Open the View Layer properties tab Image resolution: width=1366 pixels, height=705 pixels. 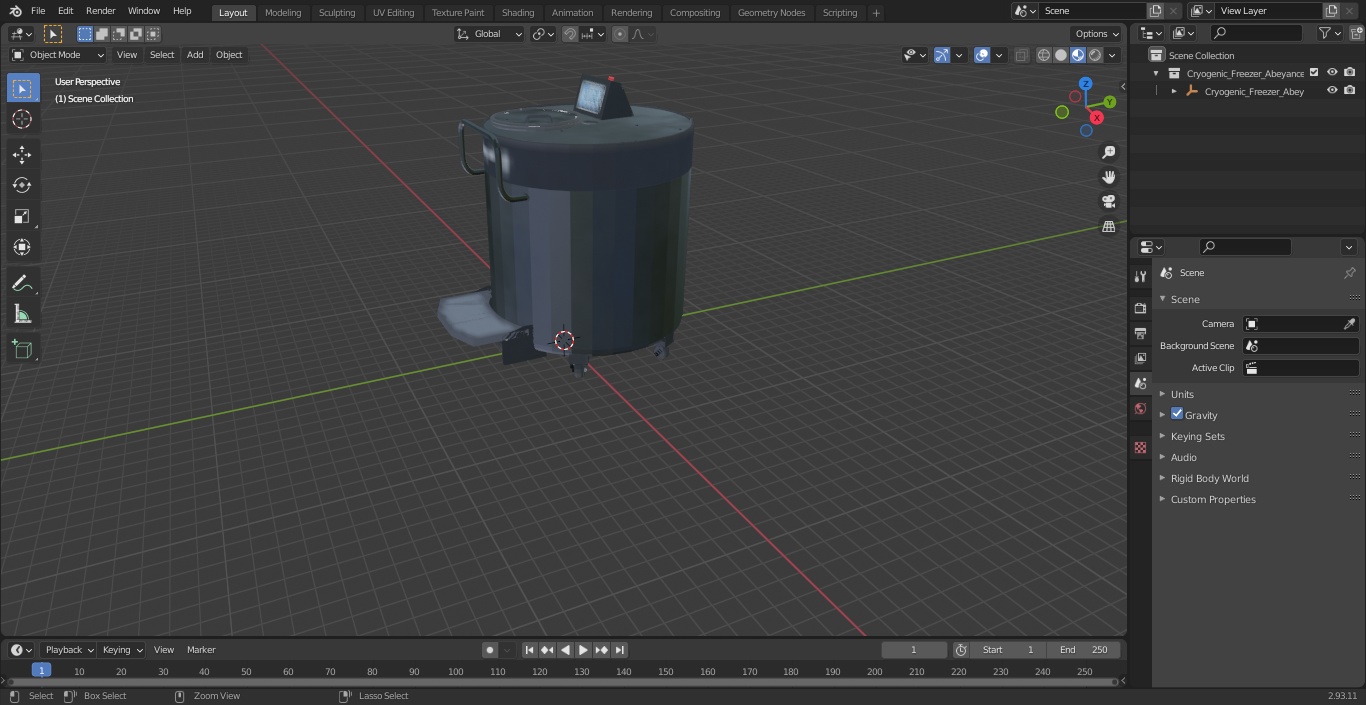point(1140,358)
